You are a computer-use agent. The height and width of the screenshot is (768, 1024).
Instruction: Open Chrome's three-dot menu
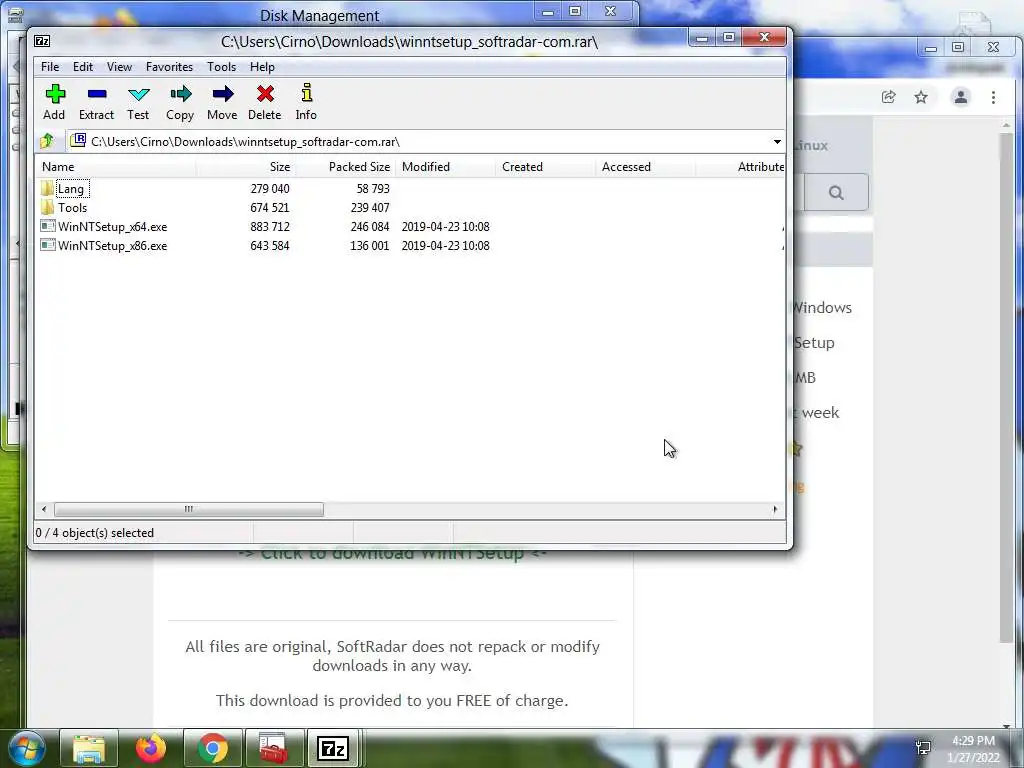[993, 97]
